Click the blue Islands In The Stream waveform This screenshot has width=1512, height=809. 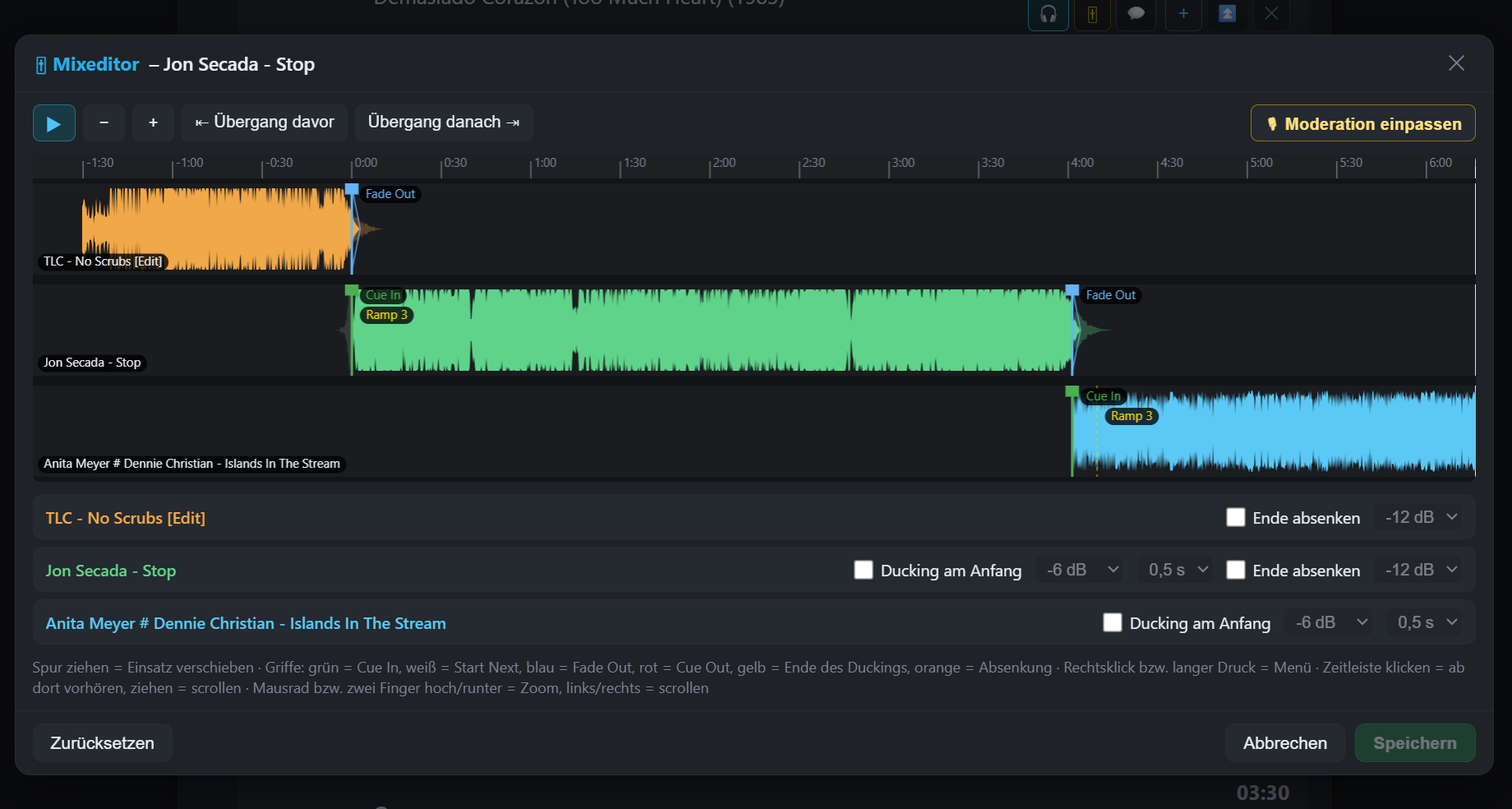(1274, 431)
